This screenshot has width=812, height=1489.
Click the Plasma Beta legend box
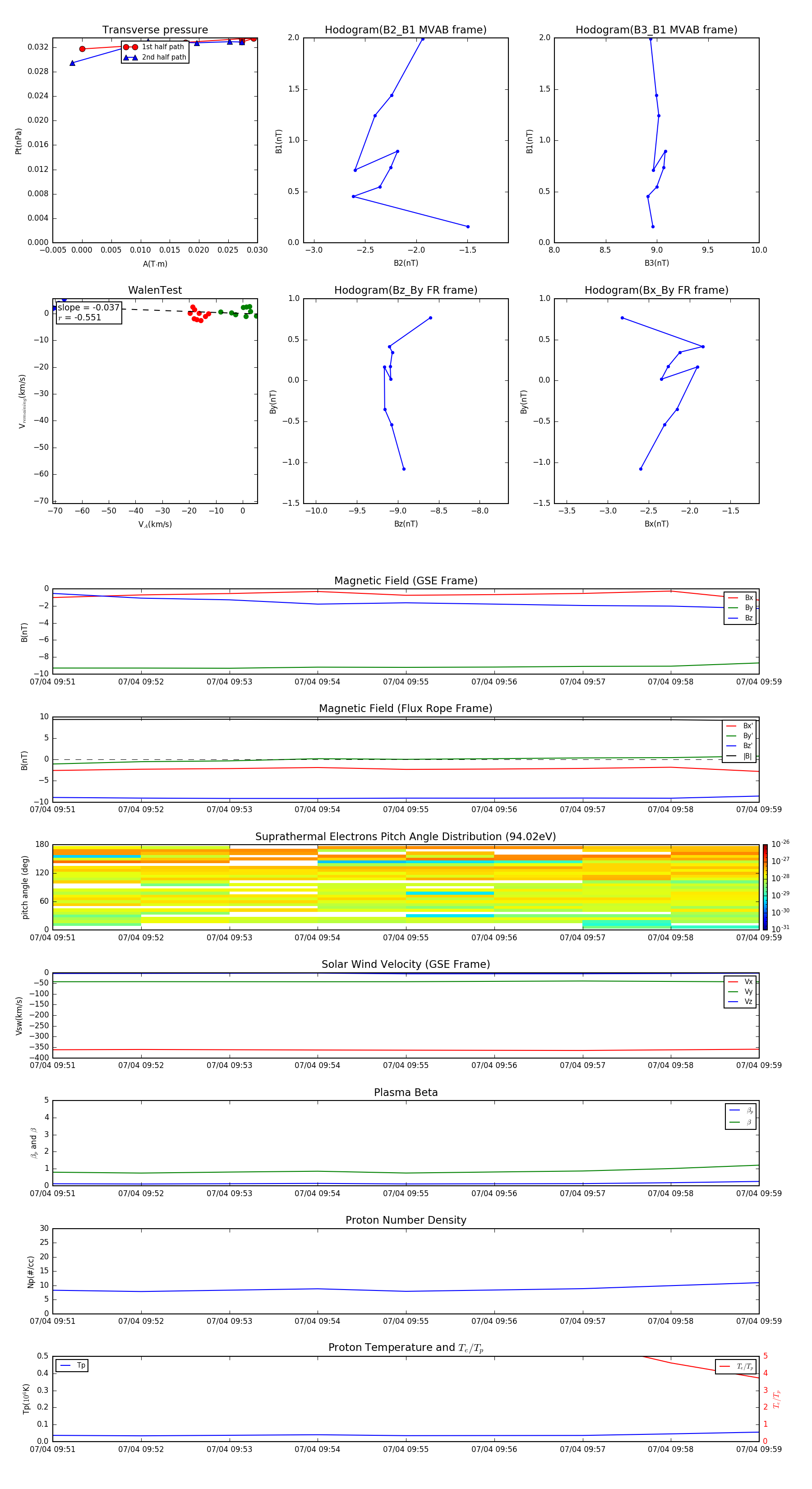click(x=740, y=1116)
